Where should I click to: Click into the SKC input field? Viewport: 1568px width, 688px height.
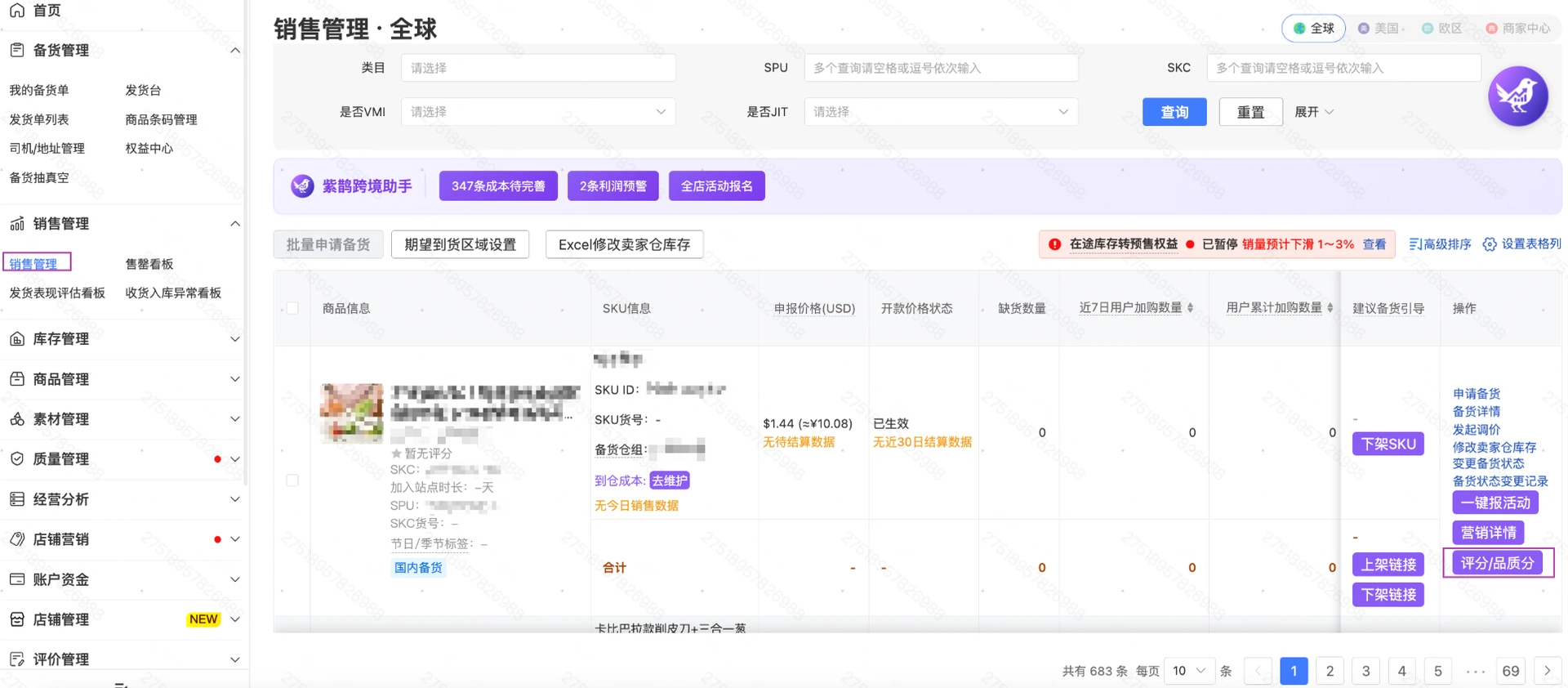pos(1343,68)
